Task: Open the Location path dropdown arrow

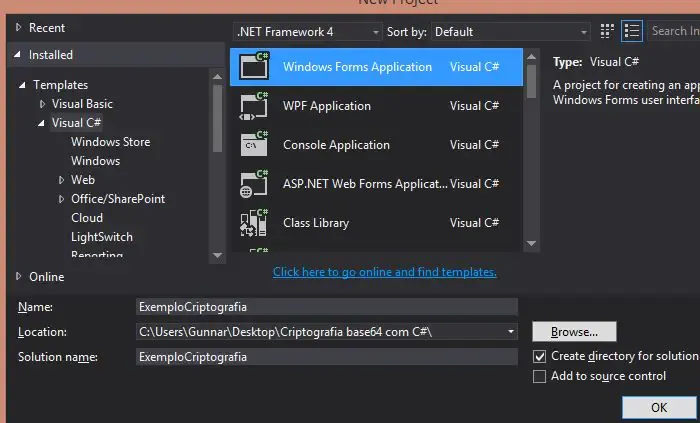Action: coord(511,332)
